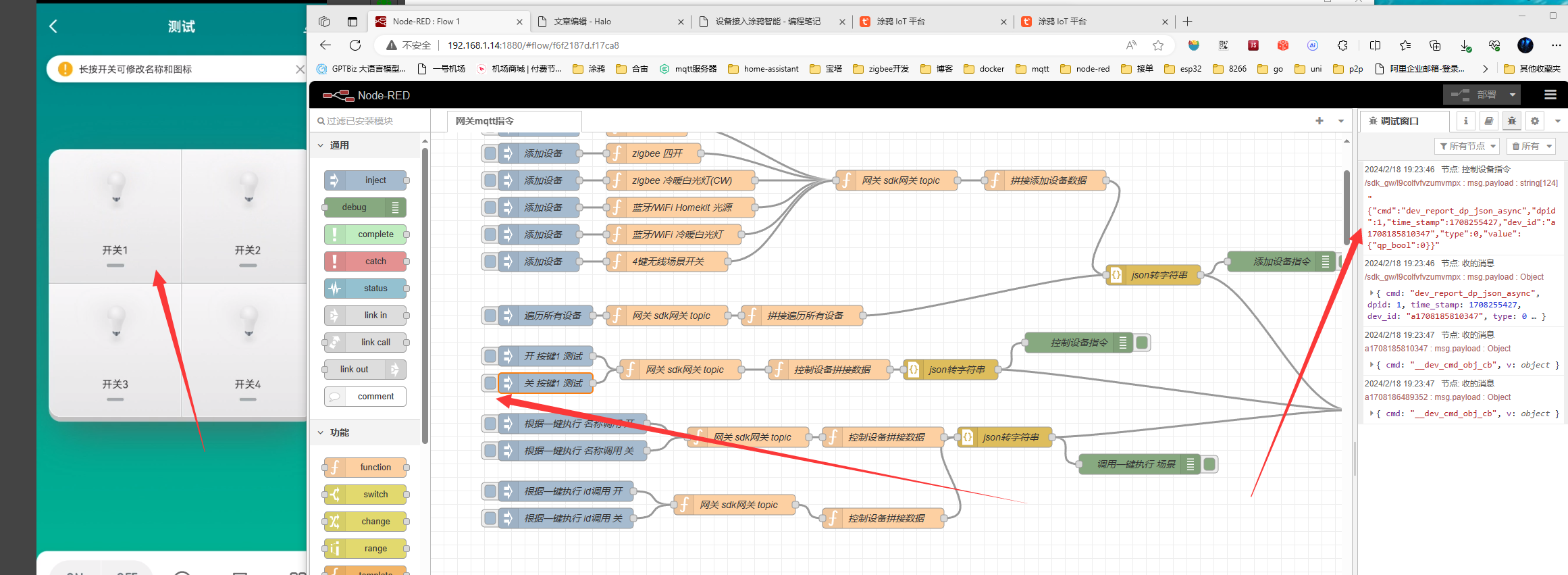Open the flow list dropdown arrow
The image size is (1568, 575).
pyautogui.click(x=1341, y=121)
